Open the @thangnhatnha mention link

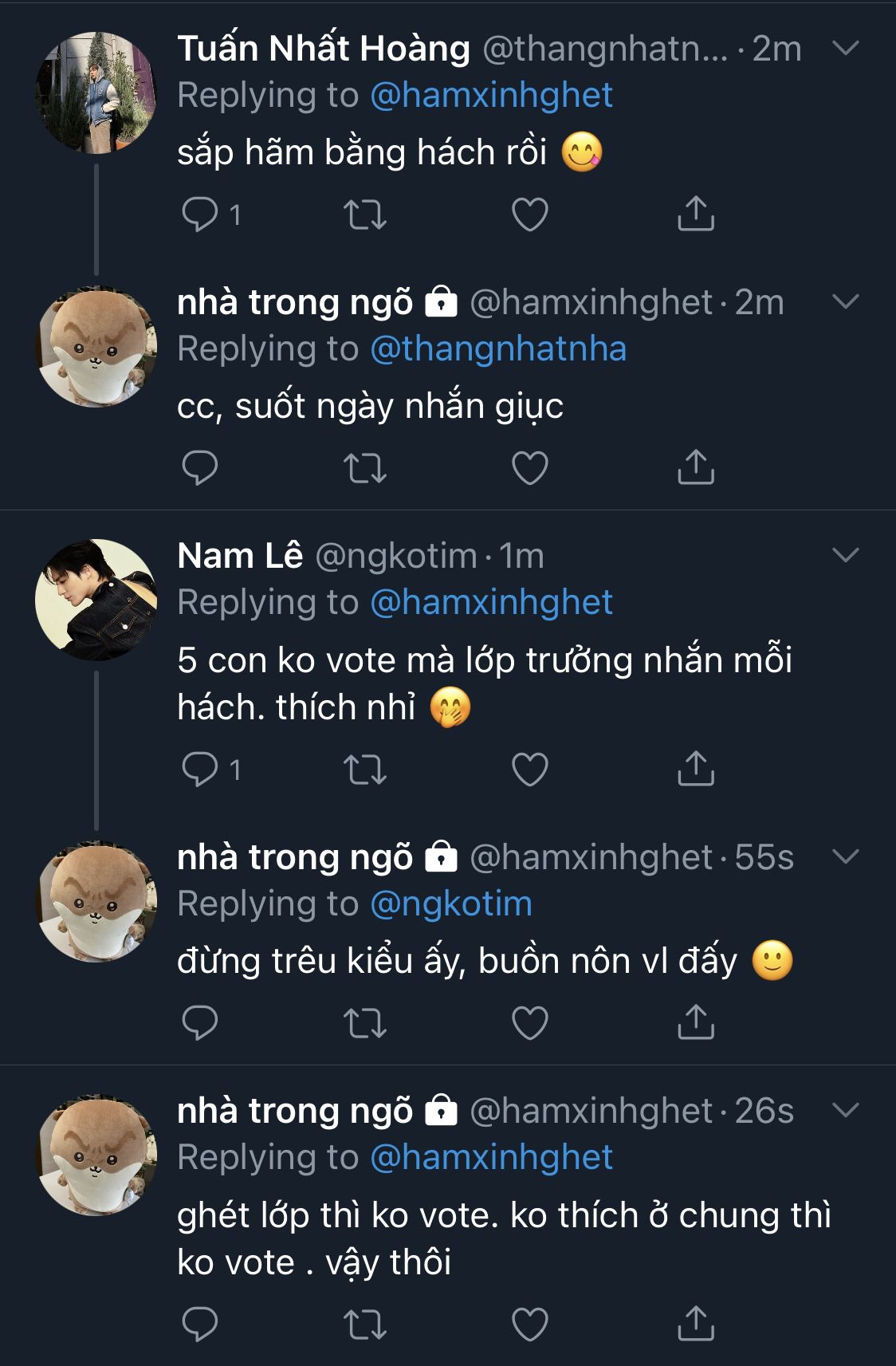[498, 348]
